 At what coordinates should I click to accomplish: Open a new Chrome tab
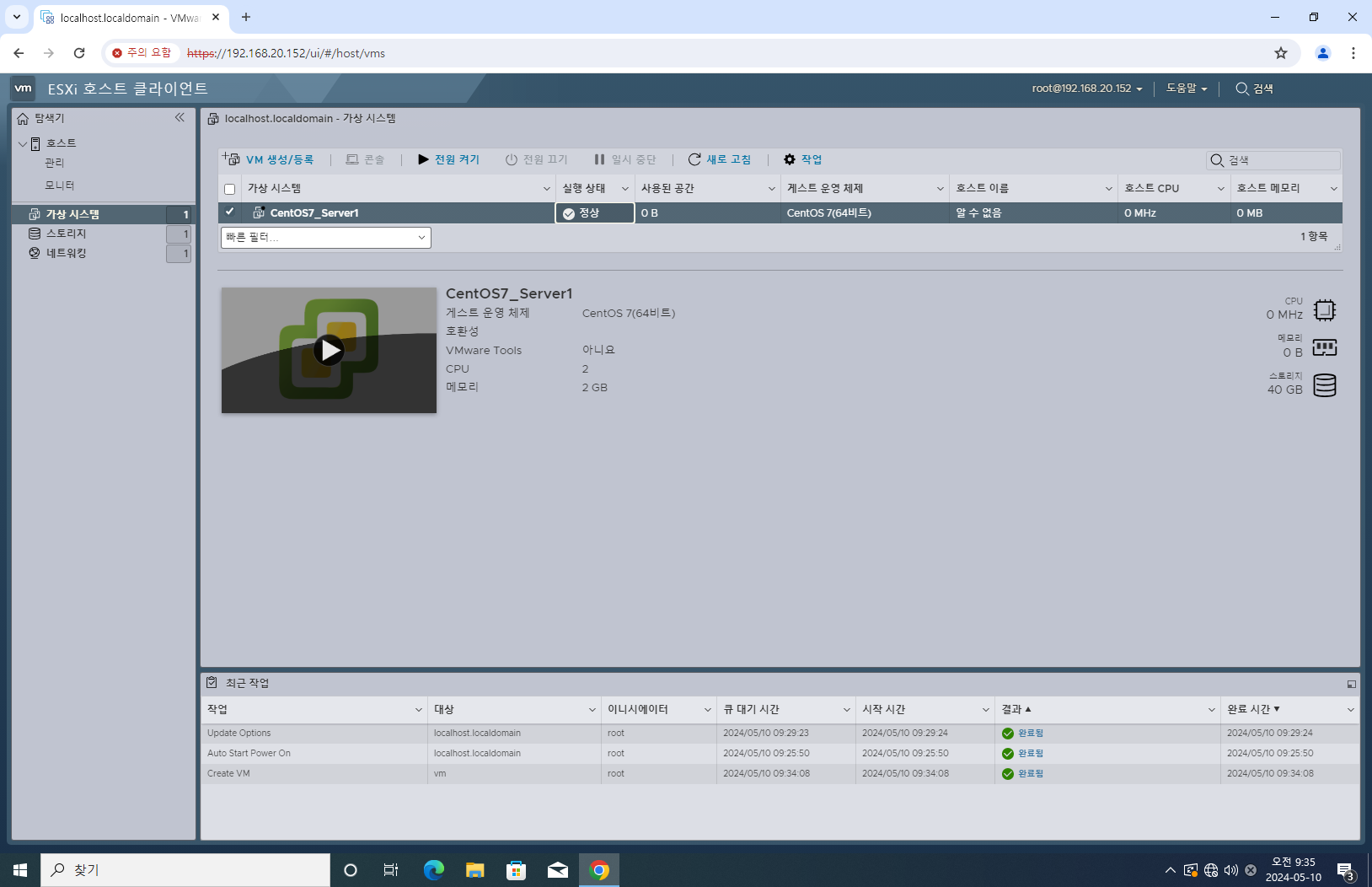246,17
